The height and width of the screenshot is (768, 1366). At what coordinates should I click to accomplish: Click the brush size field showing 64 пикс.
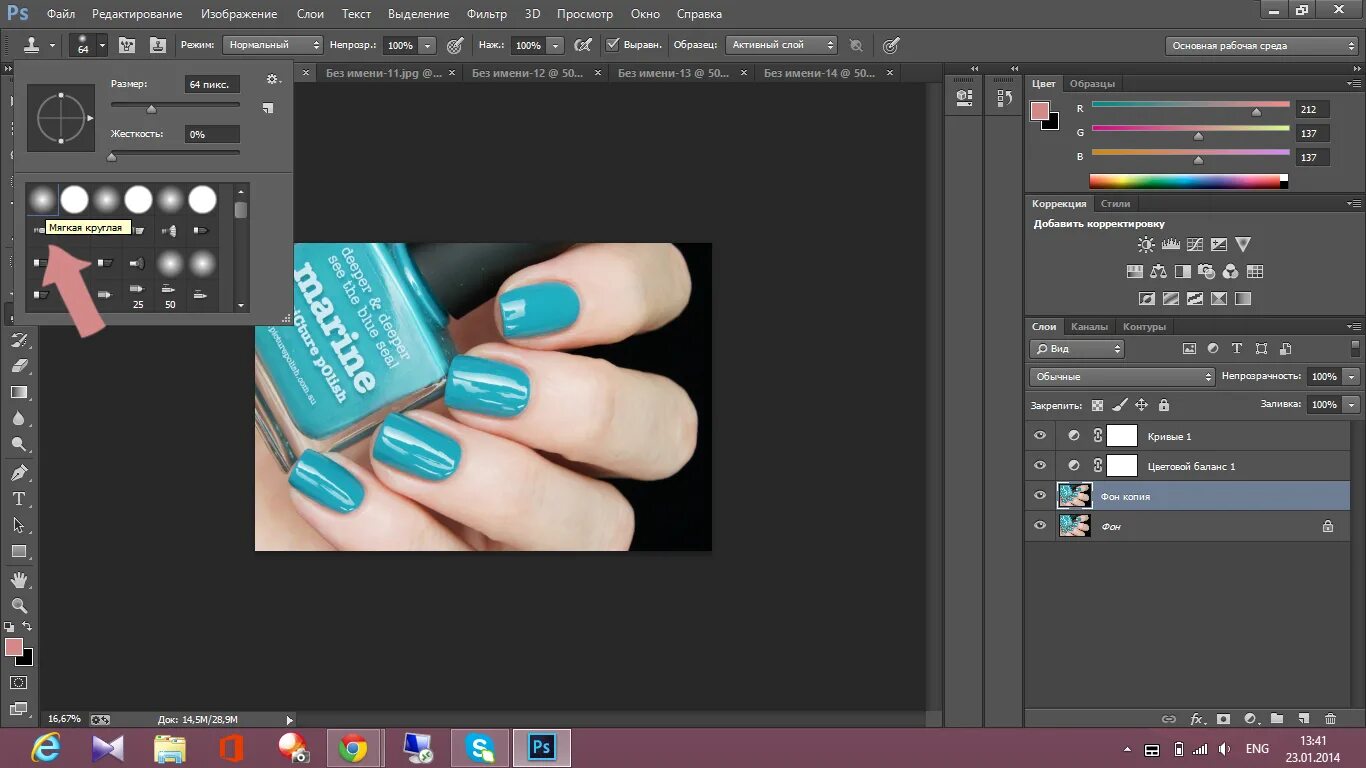(212, 84)
